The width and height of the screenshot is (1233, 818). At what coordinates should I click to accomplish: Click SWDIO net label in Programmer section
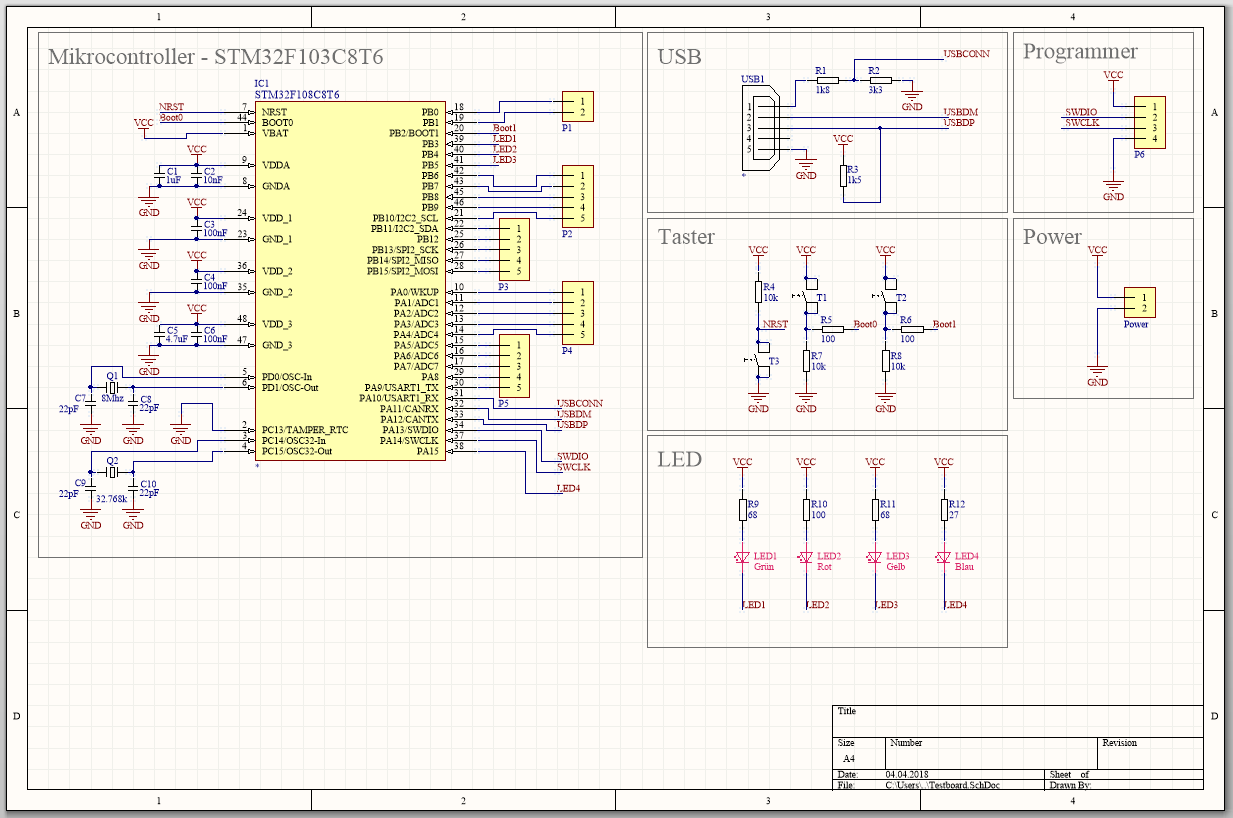tap(1081, 111)
